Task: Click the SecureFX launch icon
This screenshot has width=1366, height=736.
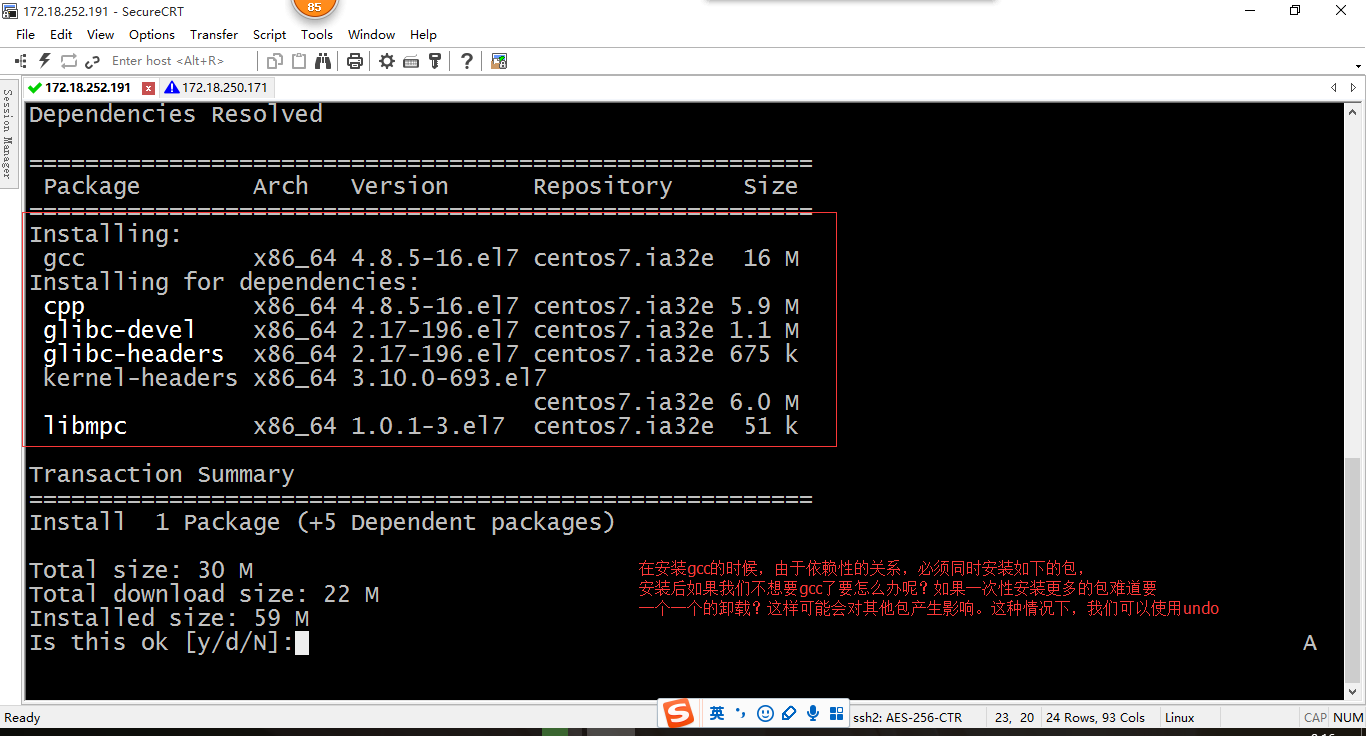Action: pos(499,61)
